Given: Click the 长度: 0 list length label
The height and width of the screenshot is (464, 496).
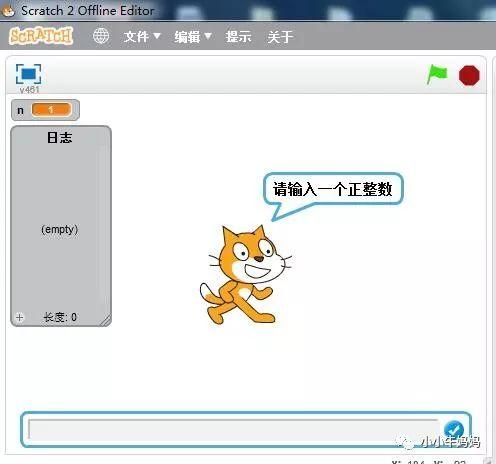Looking at the screenshot, I should click(x=60, y=317).
